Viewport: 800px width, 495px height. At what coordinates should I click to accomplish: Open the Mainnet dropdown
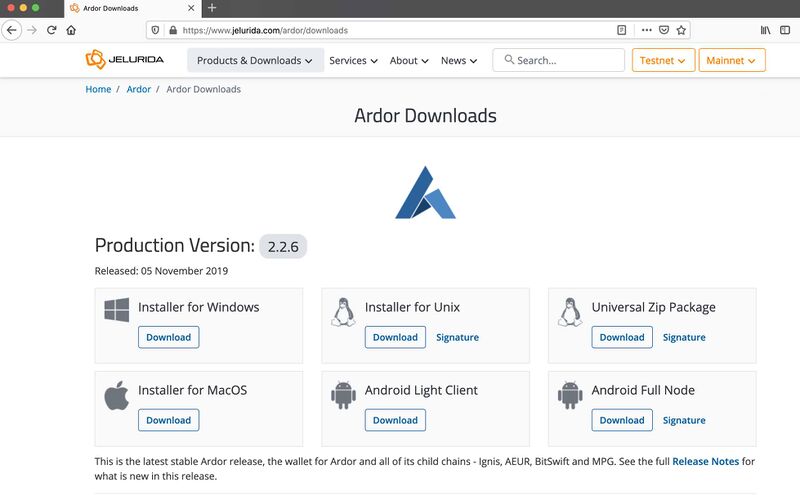click(x=731, y=60)
